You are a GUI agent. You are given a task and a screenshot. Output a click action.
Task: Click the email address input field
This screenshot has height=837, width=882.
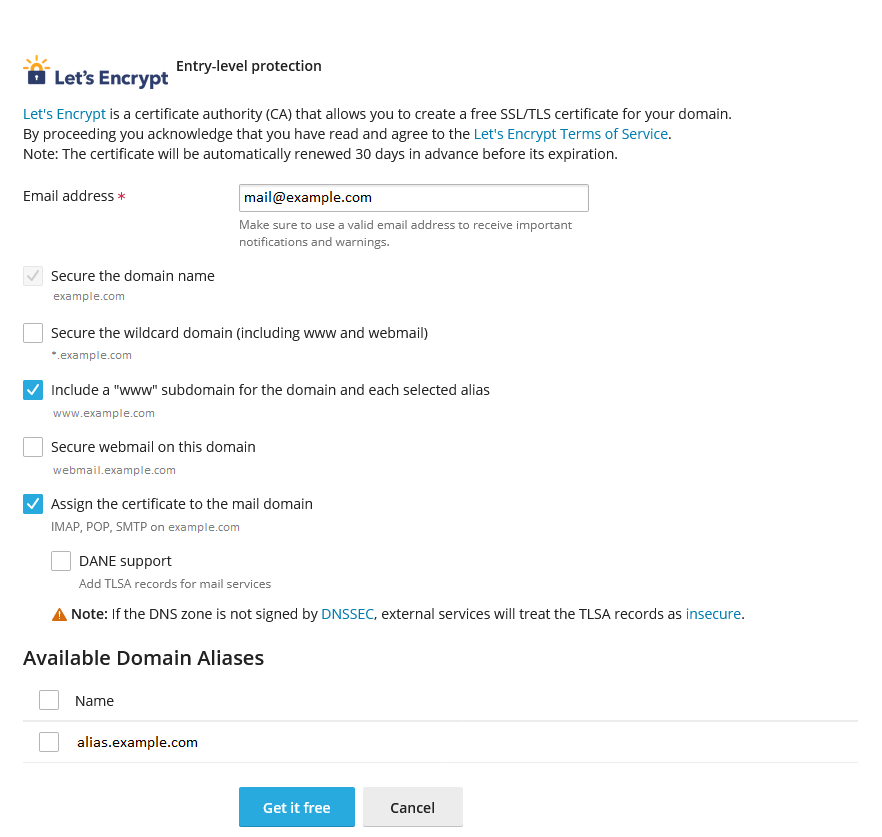(x=413, y=197)
